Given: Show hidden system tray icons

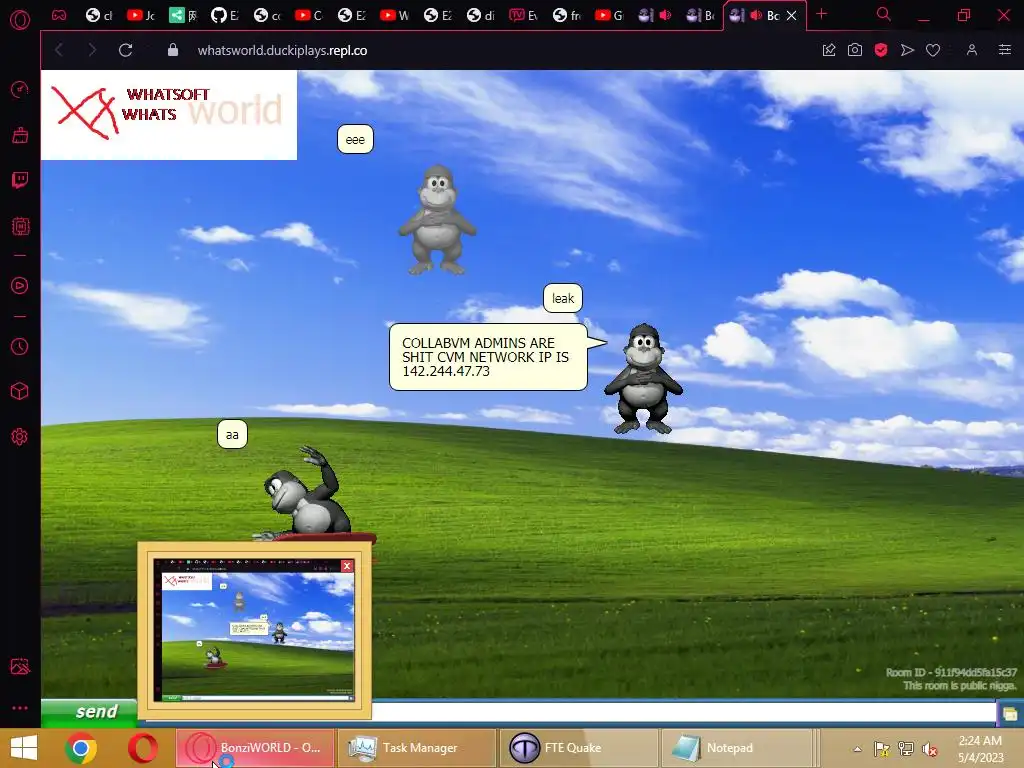Looking at the screenshot, I should coord(857,749).
